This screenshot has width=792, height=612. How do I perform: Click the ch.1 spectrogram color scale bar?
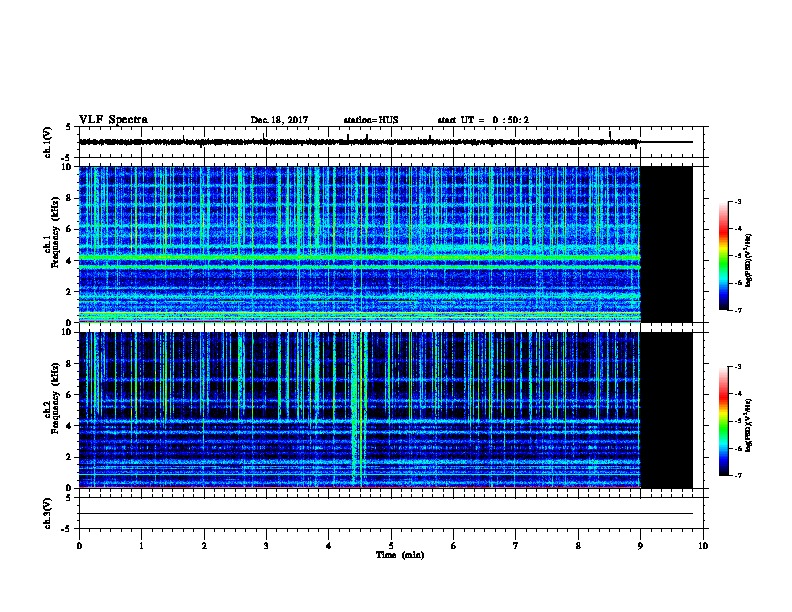[x=723, y=256]
